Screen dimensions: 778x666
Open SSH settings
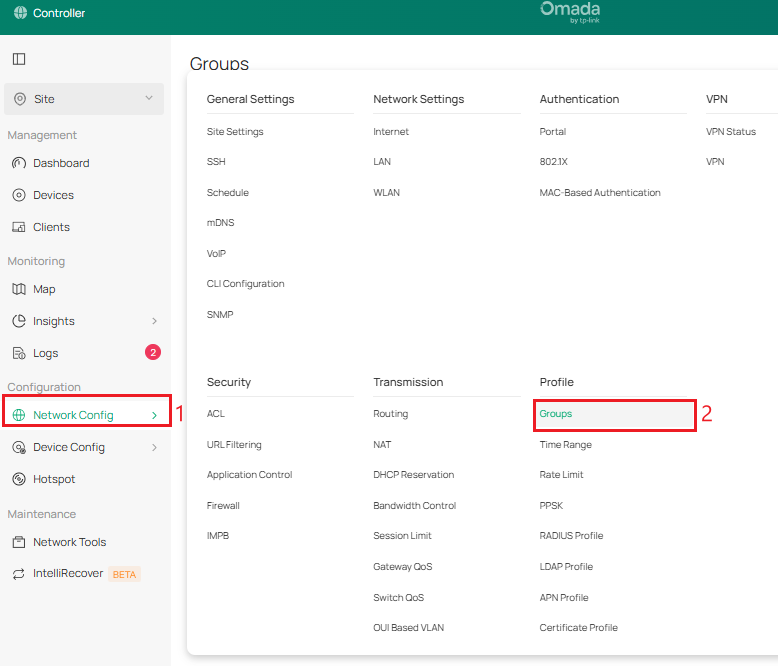[216, 161]
